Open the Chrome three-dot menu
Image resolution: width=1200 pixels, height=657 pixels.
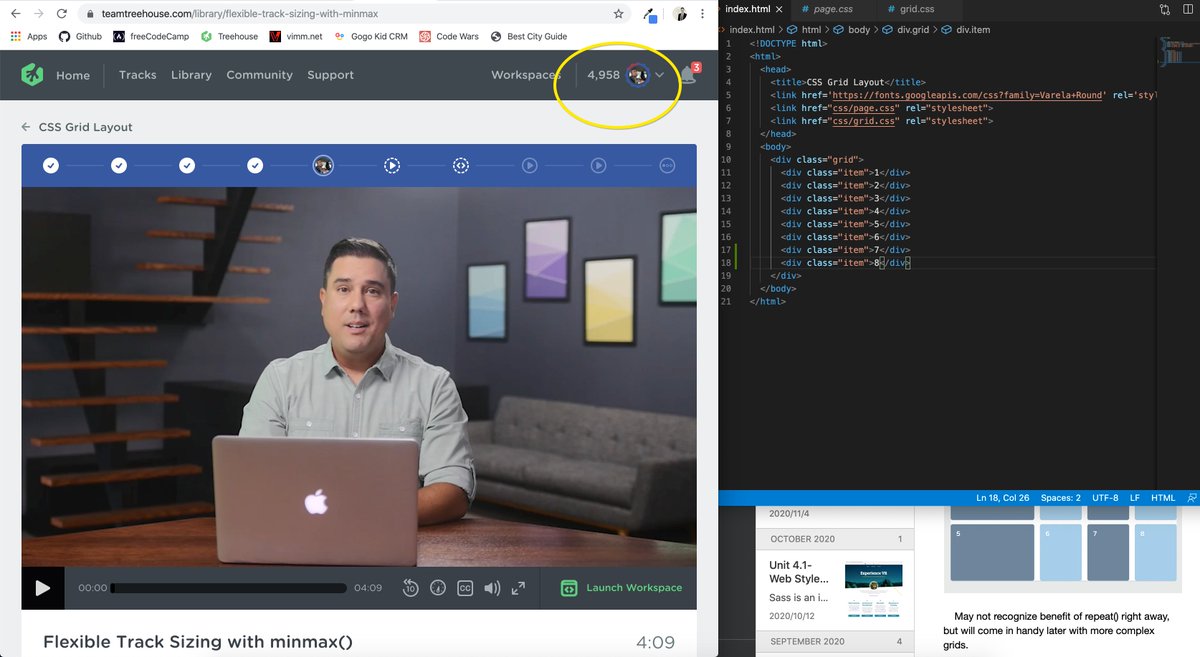[705, 14]
